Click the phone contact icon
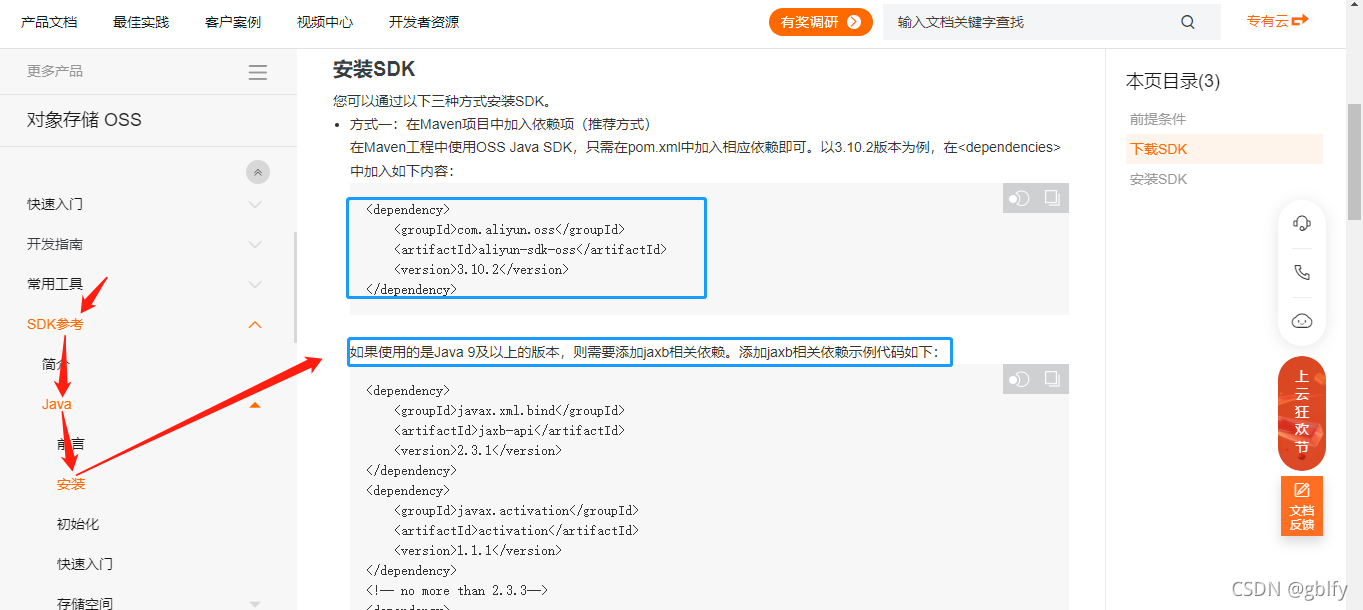This screenshot has width=1363, height=610. click(x=1301, y=272)
